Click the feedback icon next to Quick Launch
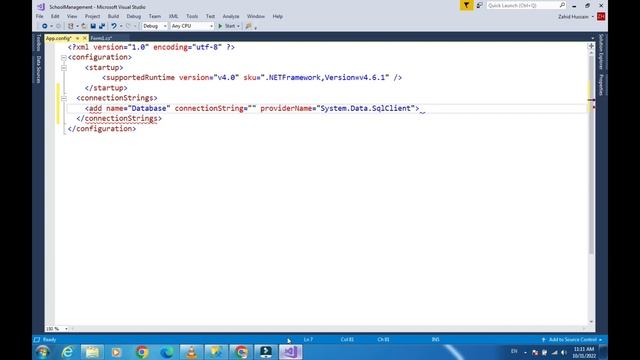The height and width of the screenshot is (360, 640). pyautogui.click(x=480, y=5)
